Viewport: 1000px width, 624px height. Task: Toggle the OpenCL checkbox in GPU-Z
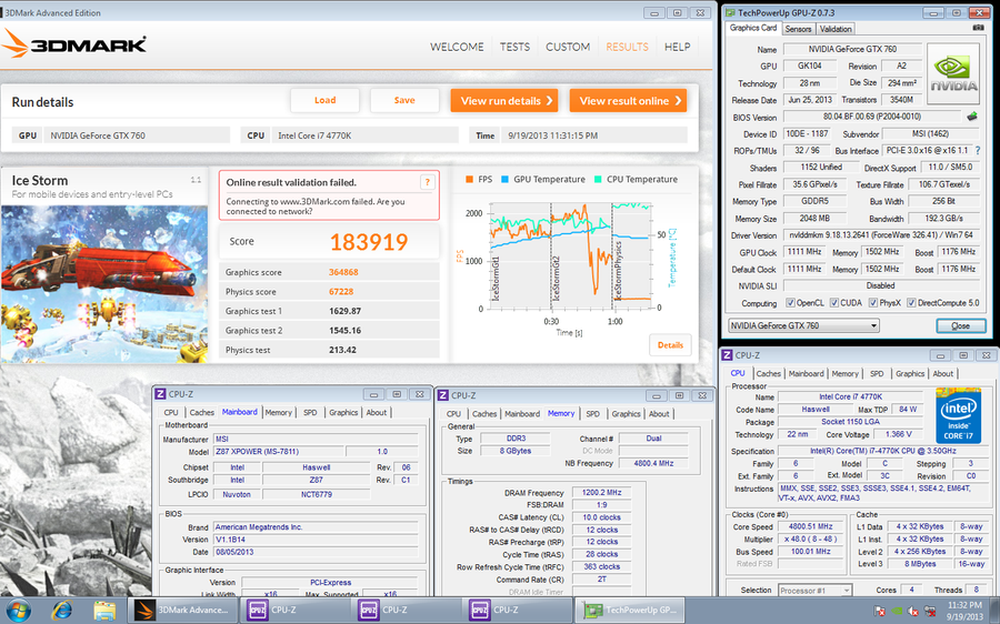(791, 303)
